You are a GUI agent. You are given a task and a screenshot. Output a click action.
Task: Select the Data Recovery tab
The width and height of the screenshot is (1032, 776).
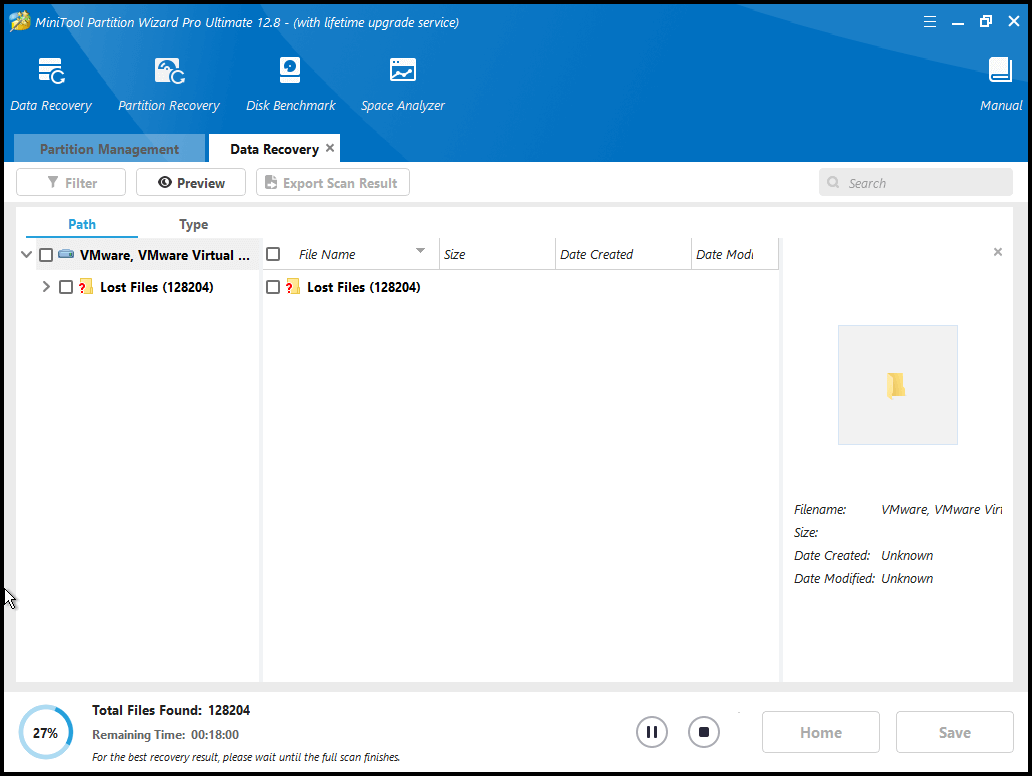point(274,149)
